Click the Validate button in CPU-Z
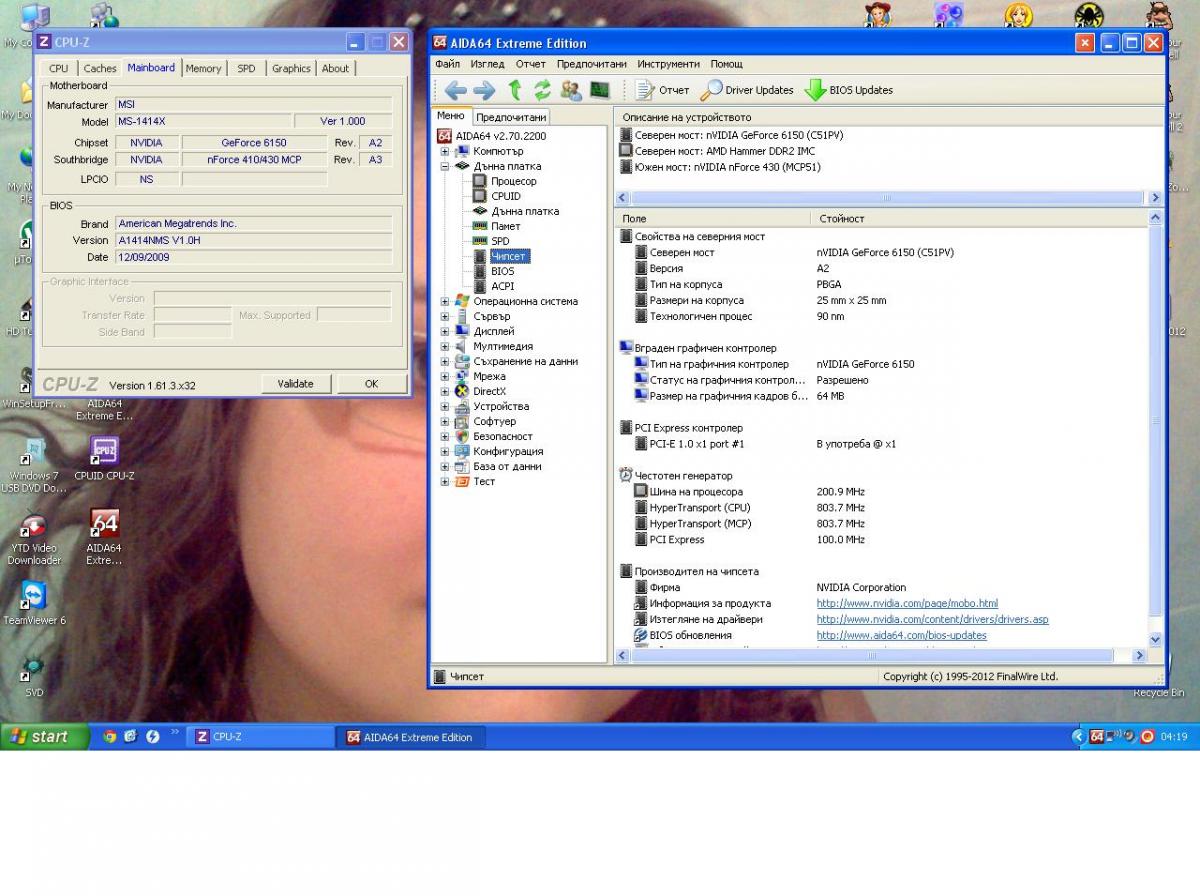 click(x=295, y=384)
